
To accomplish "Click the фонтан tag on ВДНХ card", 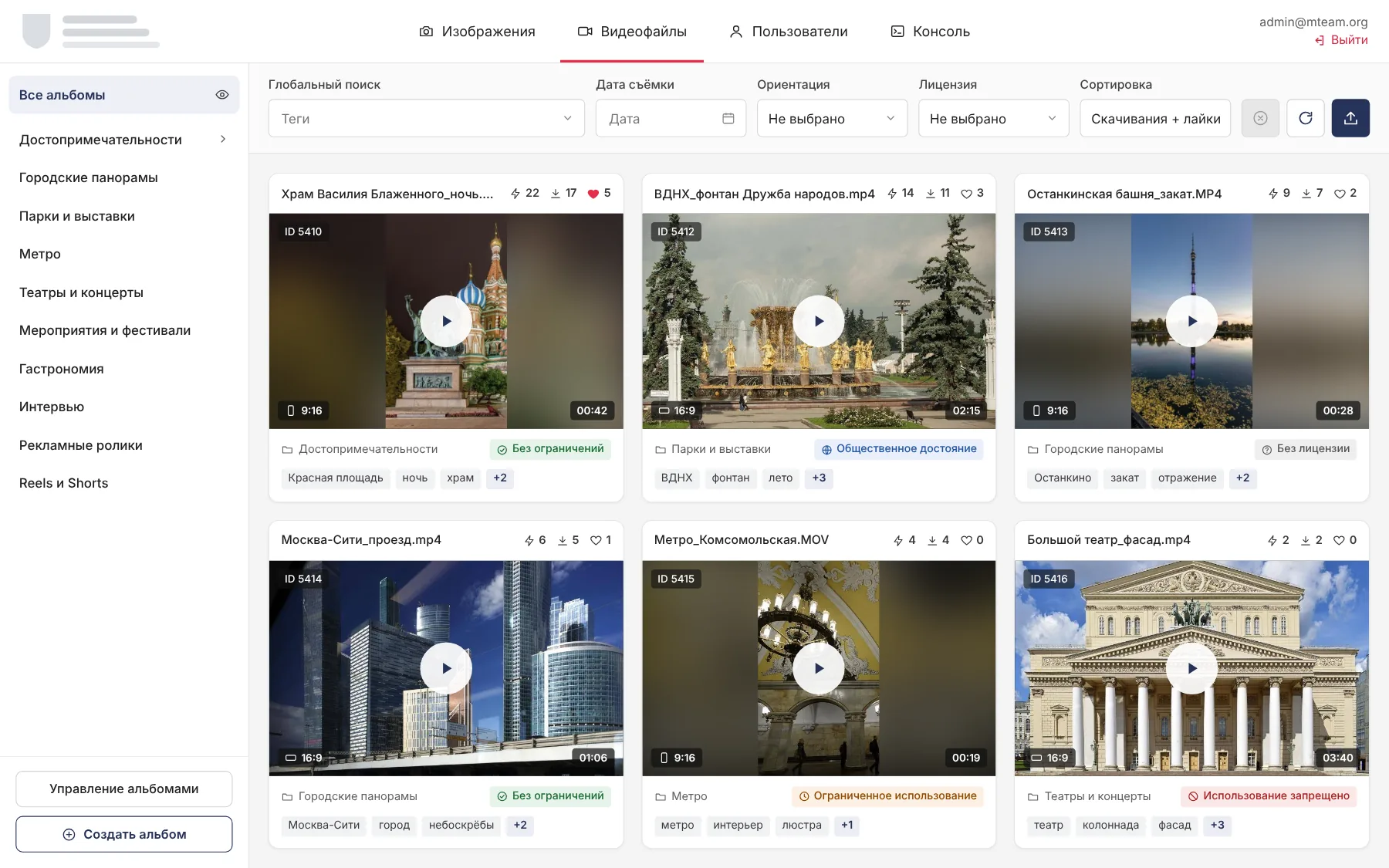I will click(x=730, y=478).
